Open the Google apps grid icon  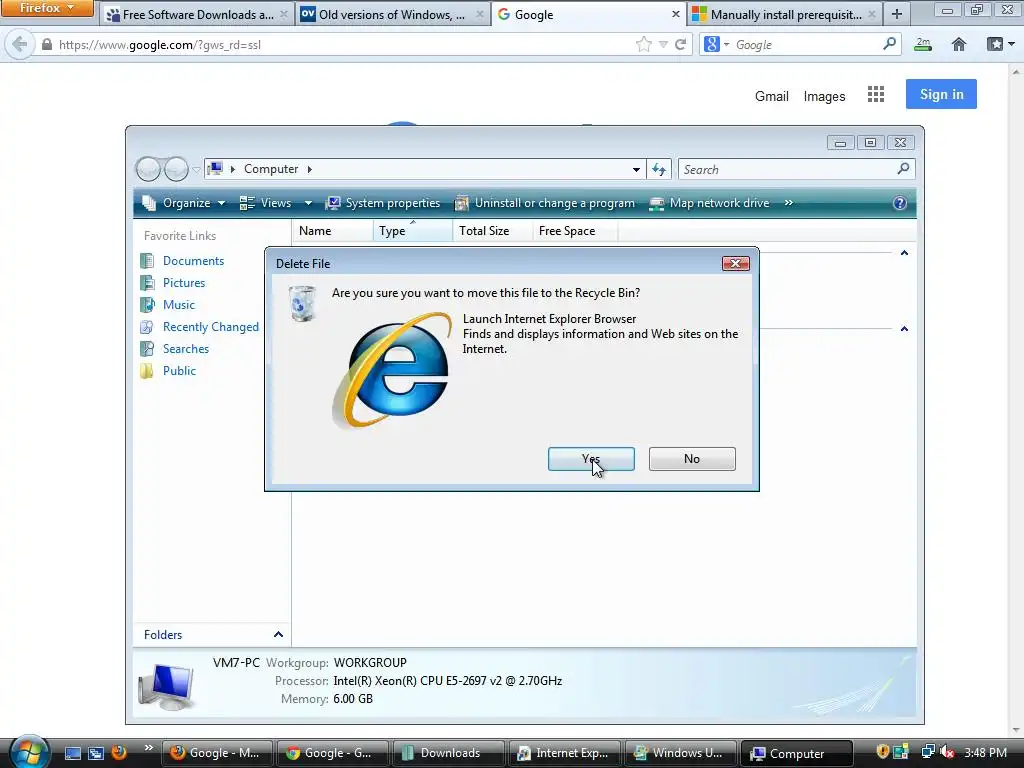(876, 95)
